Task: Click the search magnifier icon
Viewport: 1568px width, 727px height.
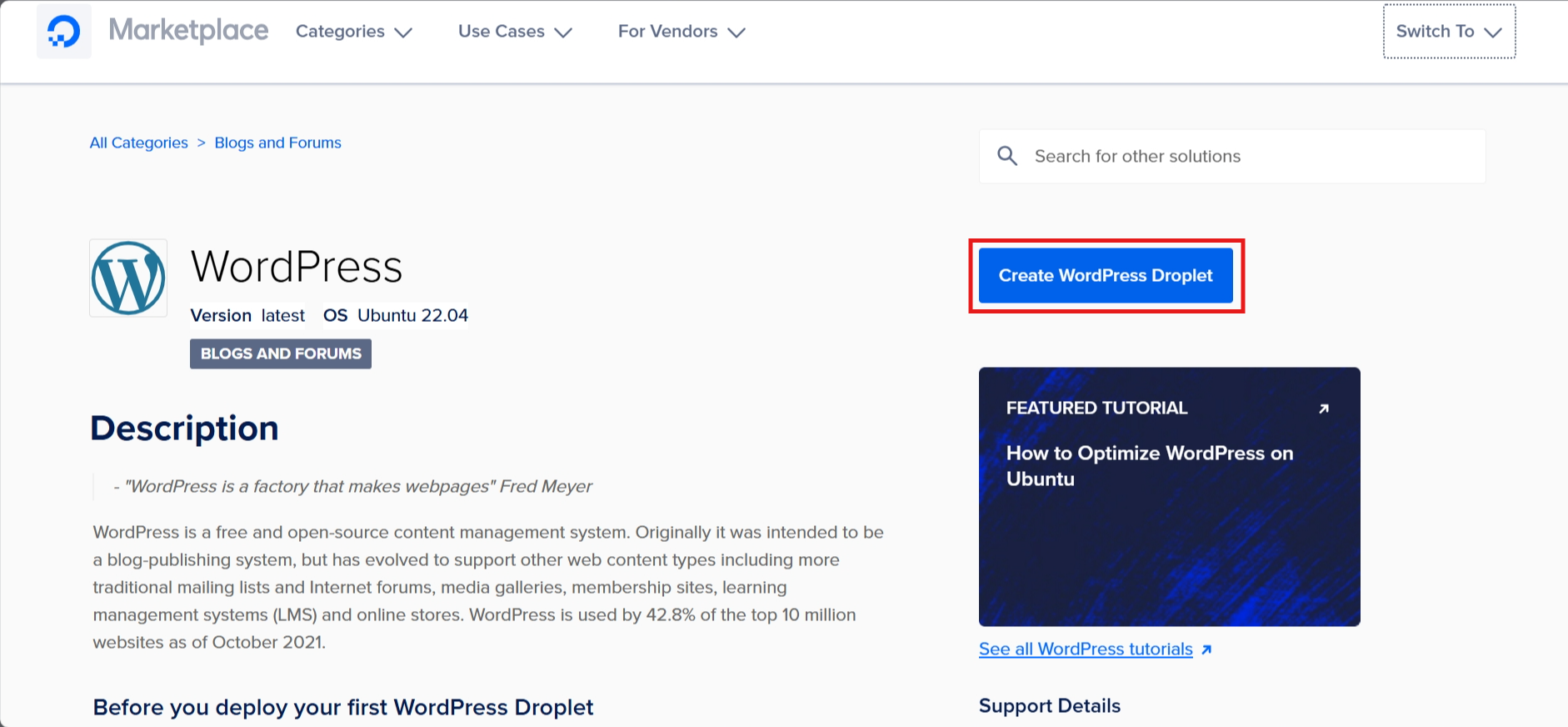Action: click(1007, 156)
